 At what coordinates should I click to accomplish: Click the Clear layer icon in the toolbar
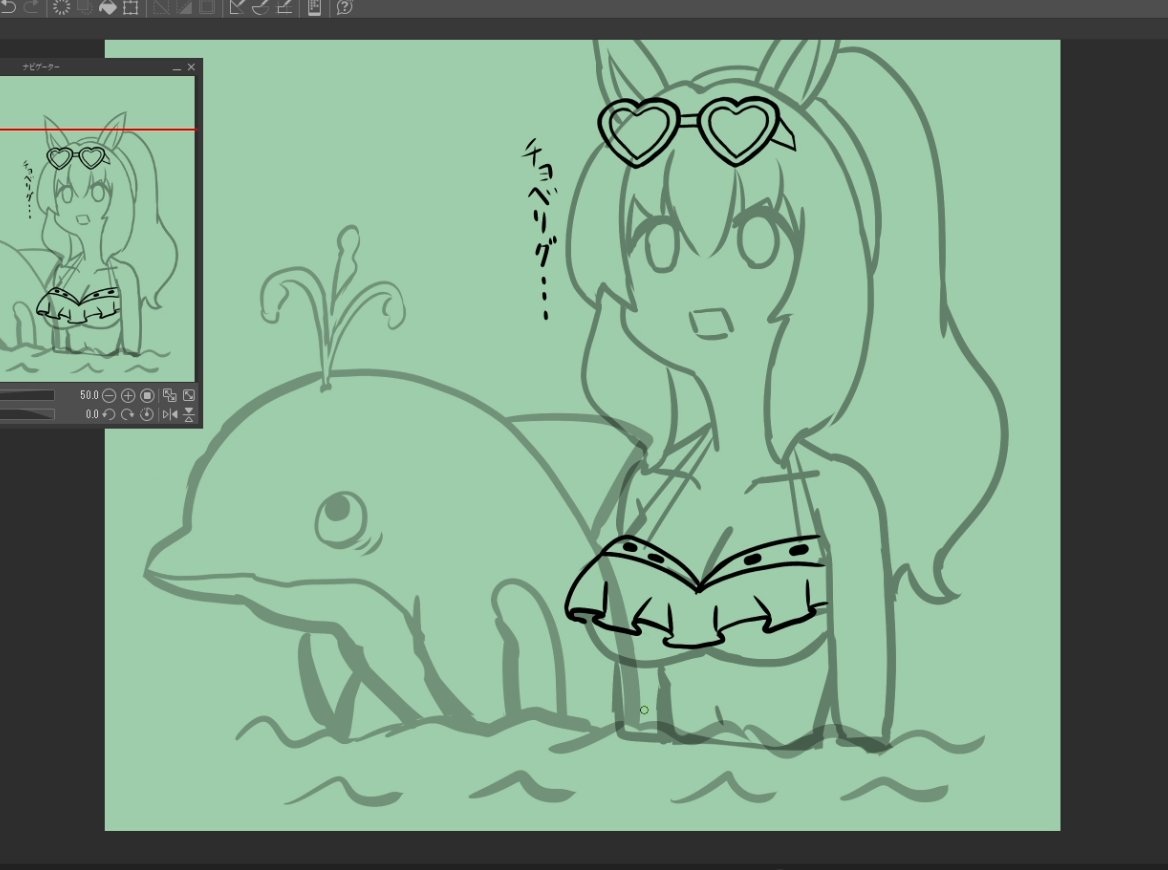pos(61,7)
